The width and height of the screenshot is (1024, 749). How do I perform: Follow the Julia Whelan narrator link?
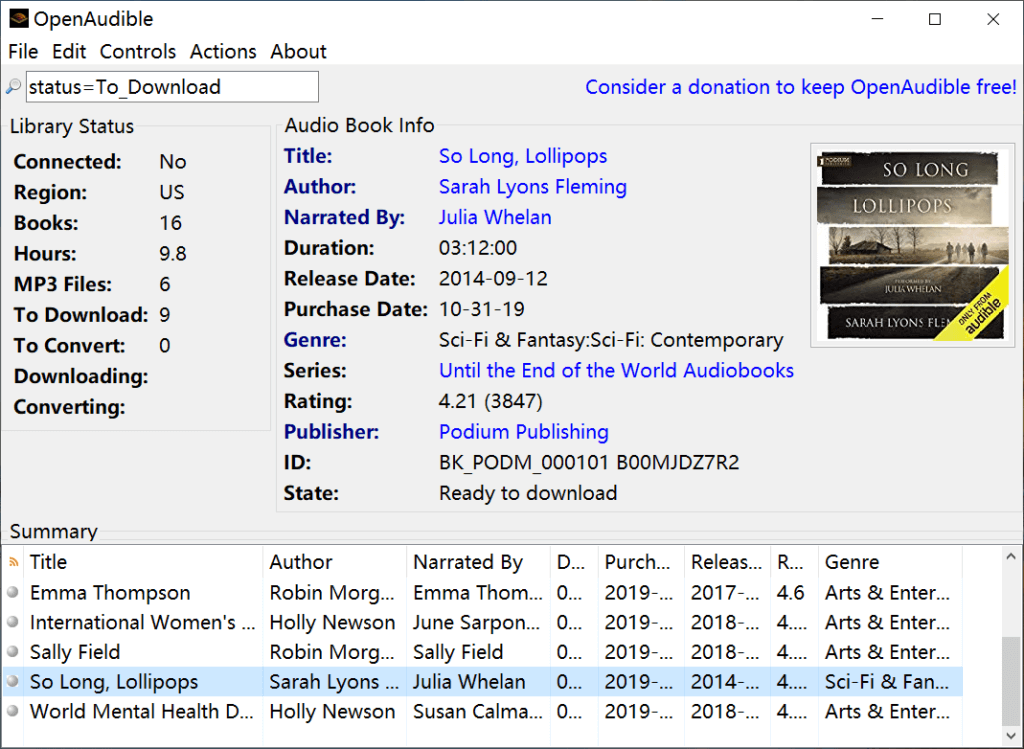[494, 217]
